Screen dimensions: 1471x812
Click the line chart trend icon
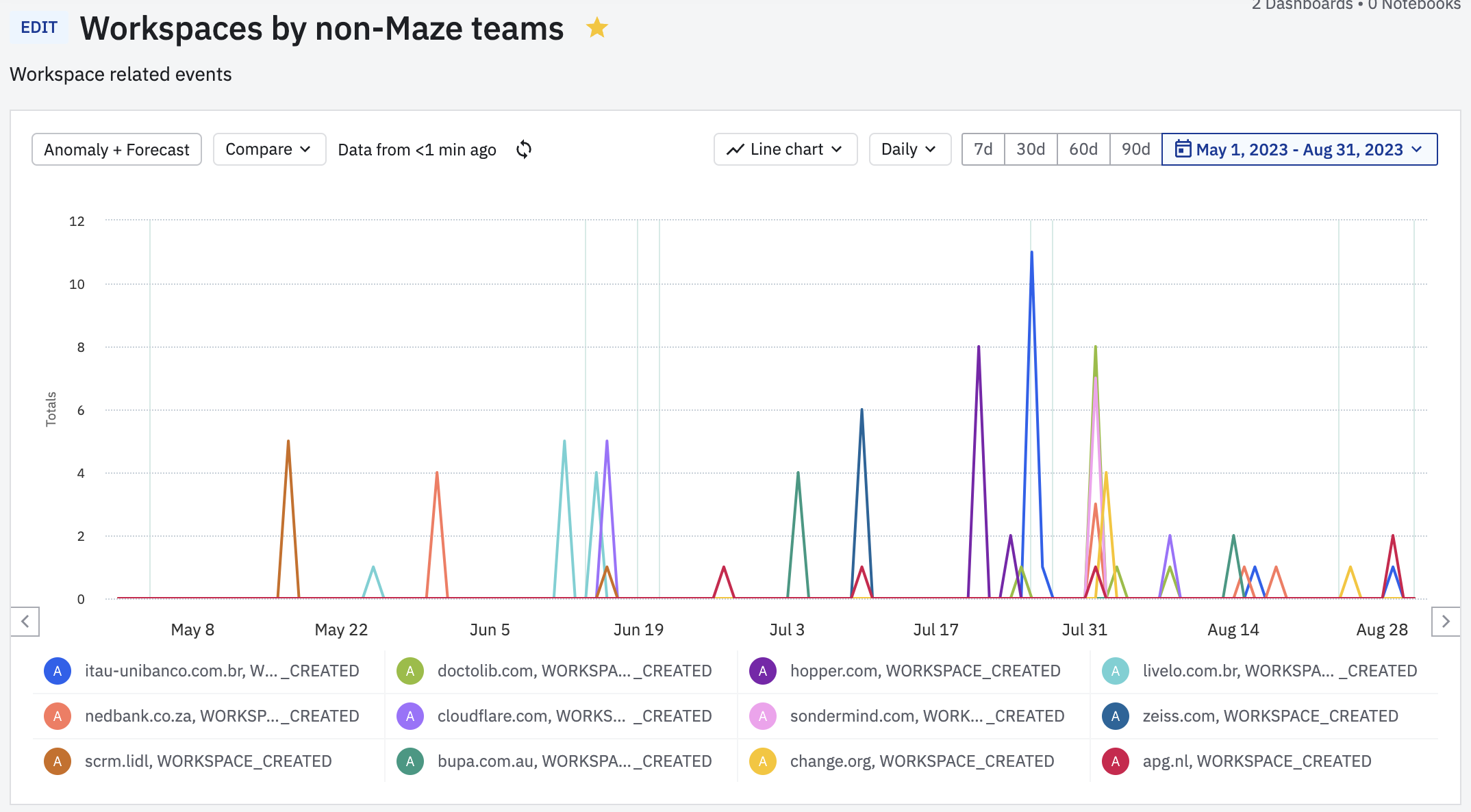click(x=735, y=149)
